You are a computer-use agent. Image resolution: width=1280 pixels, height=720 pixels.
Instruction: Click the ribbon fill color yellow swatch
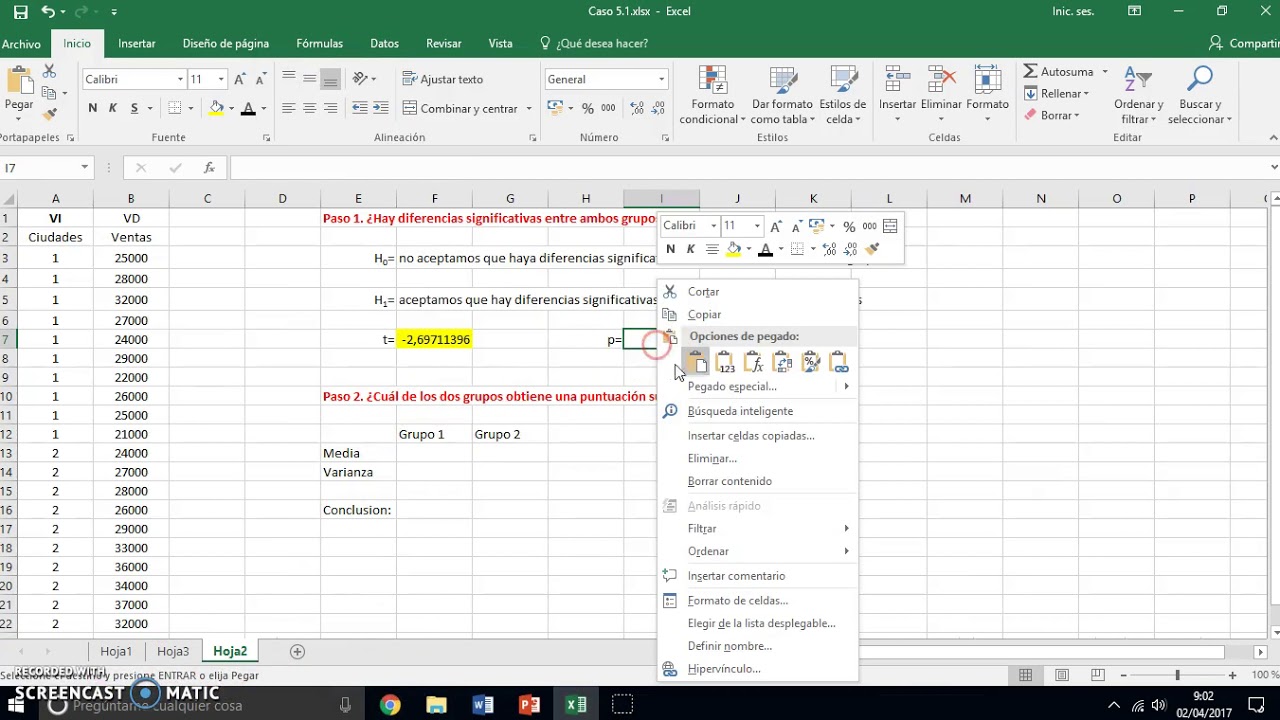coord(216,108)
